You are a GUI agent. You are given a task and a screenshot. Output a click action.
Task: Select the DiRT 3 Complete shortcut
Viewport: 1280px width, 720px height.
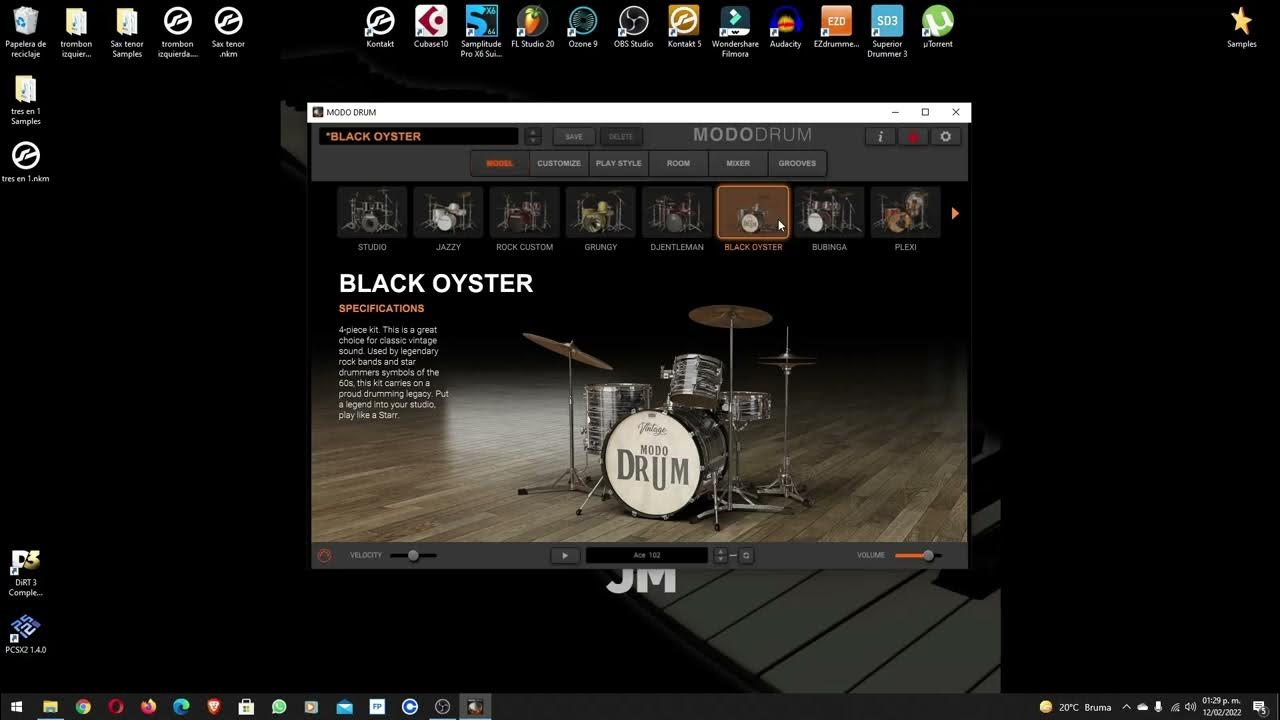(x=25, y=573)
